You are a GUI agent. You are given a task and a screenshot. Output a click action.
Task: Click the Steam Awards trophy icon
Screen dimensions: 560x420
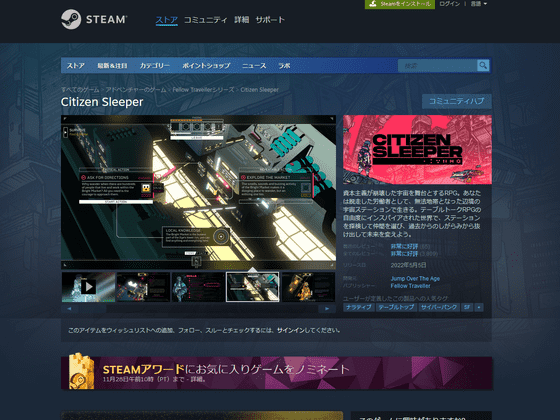point(81,371)
